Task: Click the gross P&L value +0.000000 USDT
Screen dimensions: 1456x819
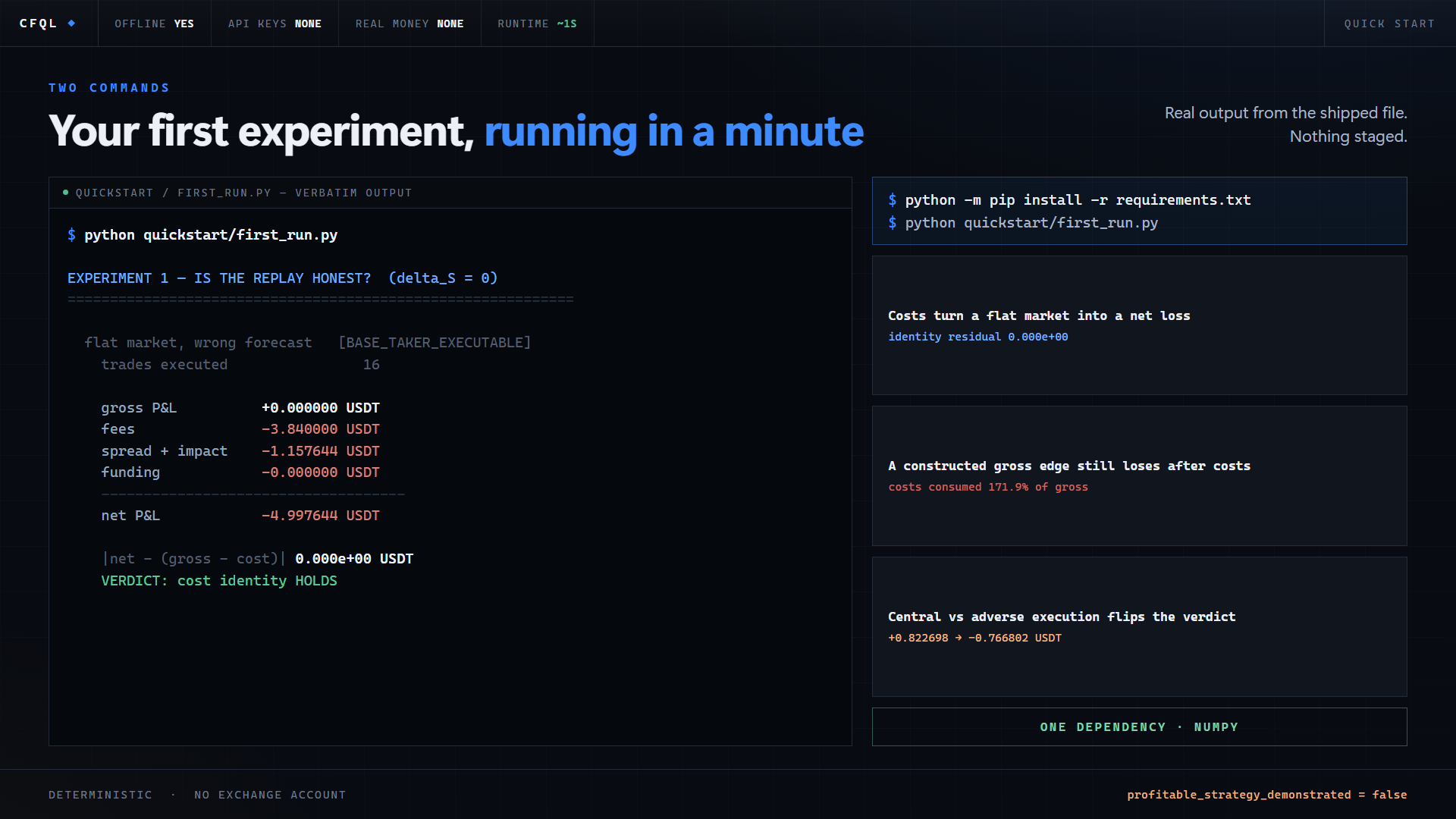Action: pyautogui.click(x=321, y=408)
